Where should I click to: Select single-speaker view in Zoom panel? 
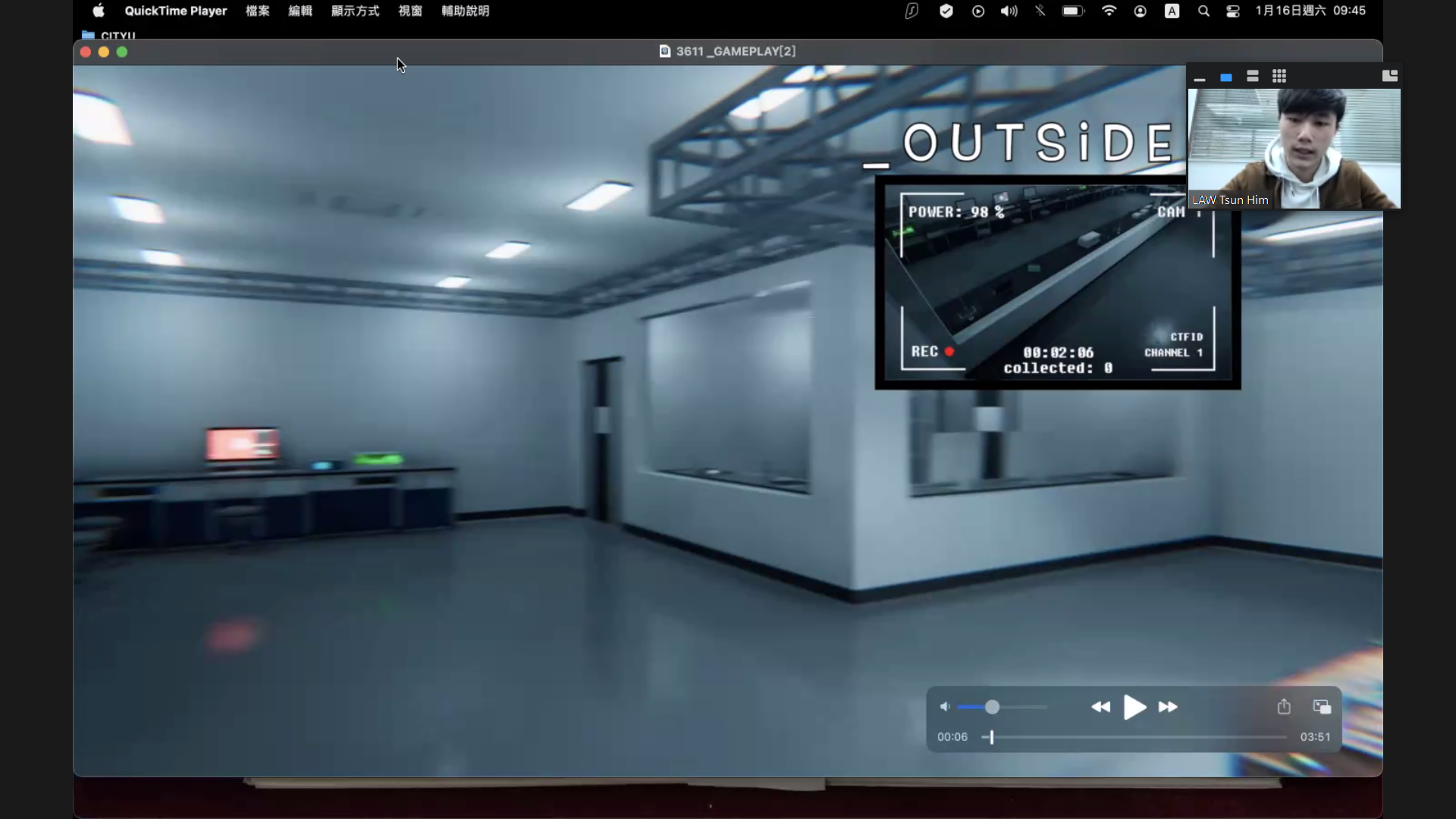pyautogui.click(x=1226, y=77)
